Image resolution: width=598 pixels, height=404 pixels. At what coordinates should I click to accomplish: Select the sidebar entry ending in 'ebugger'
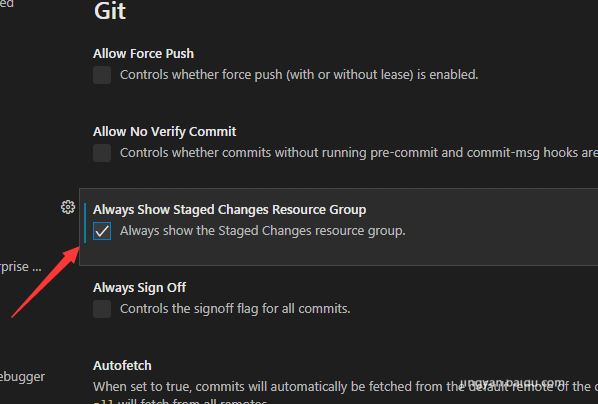point(22,377)
